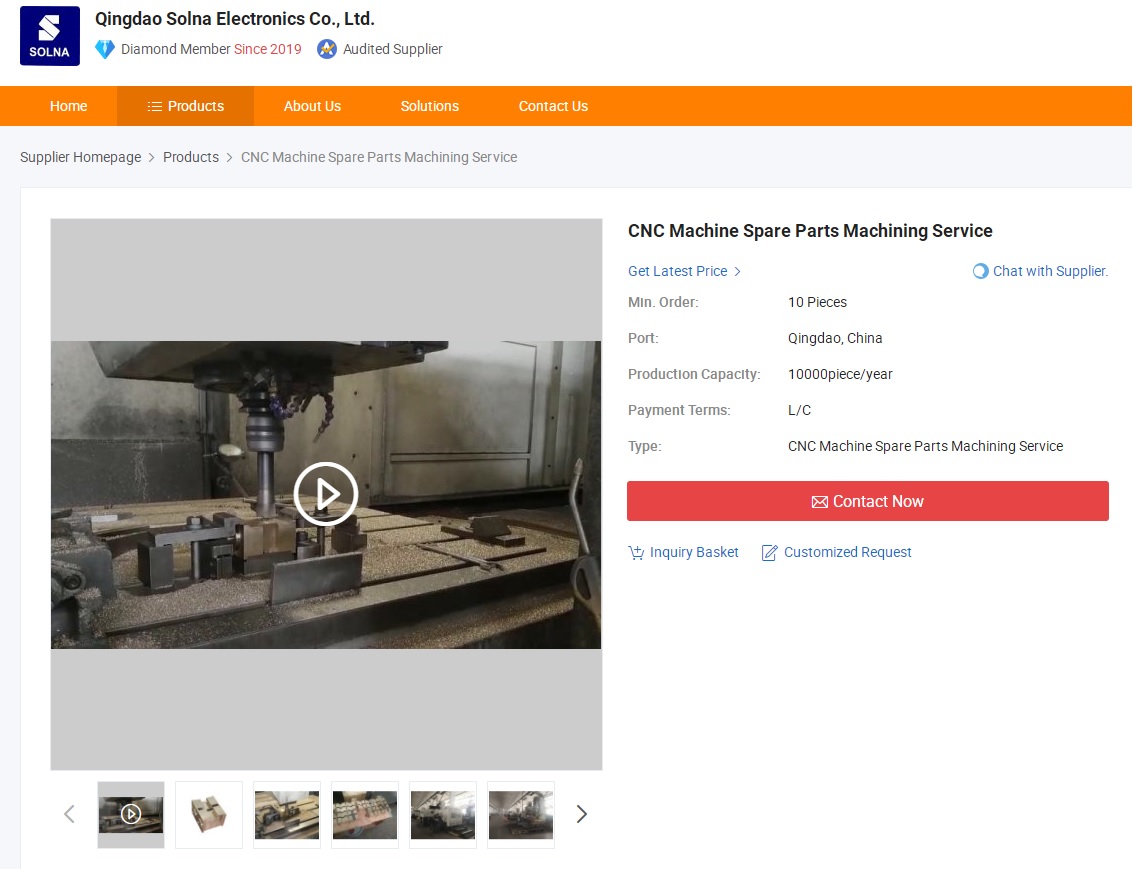Click the Products breadcrumb link

click(191, 157)
